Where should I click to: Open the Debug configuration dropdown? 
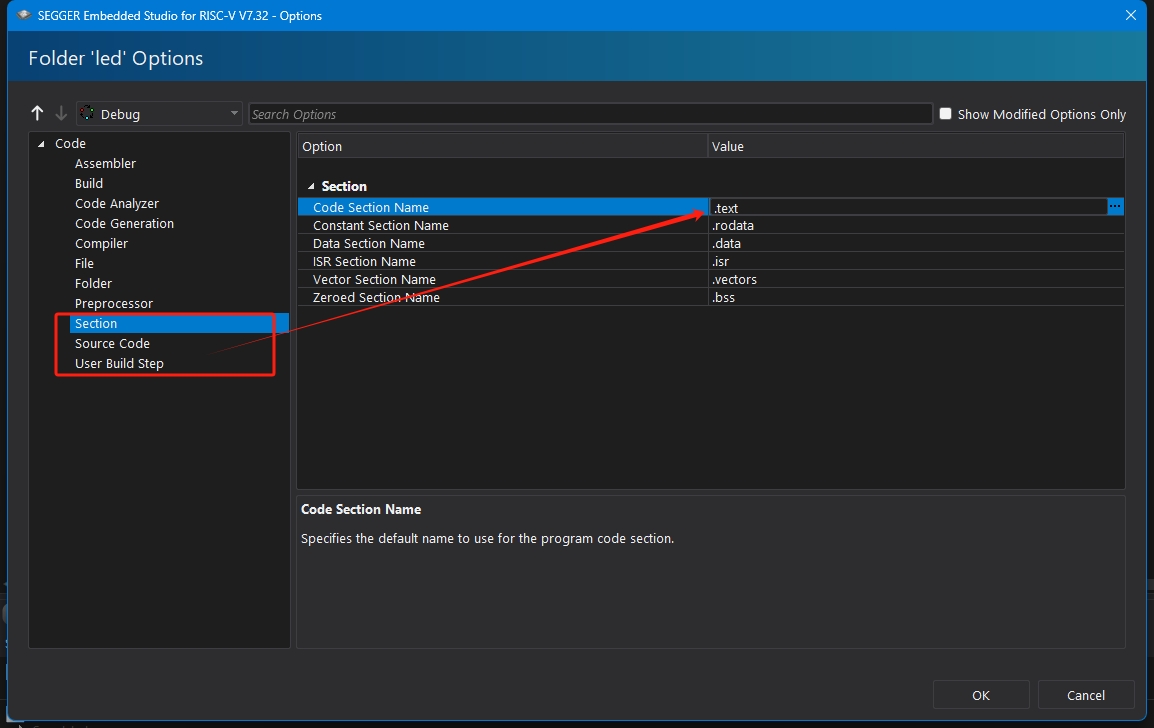(x=159, y=114)
